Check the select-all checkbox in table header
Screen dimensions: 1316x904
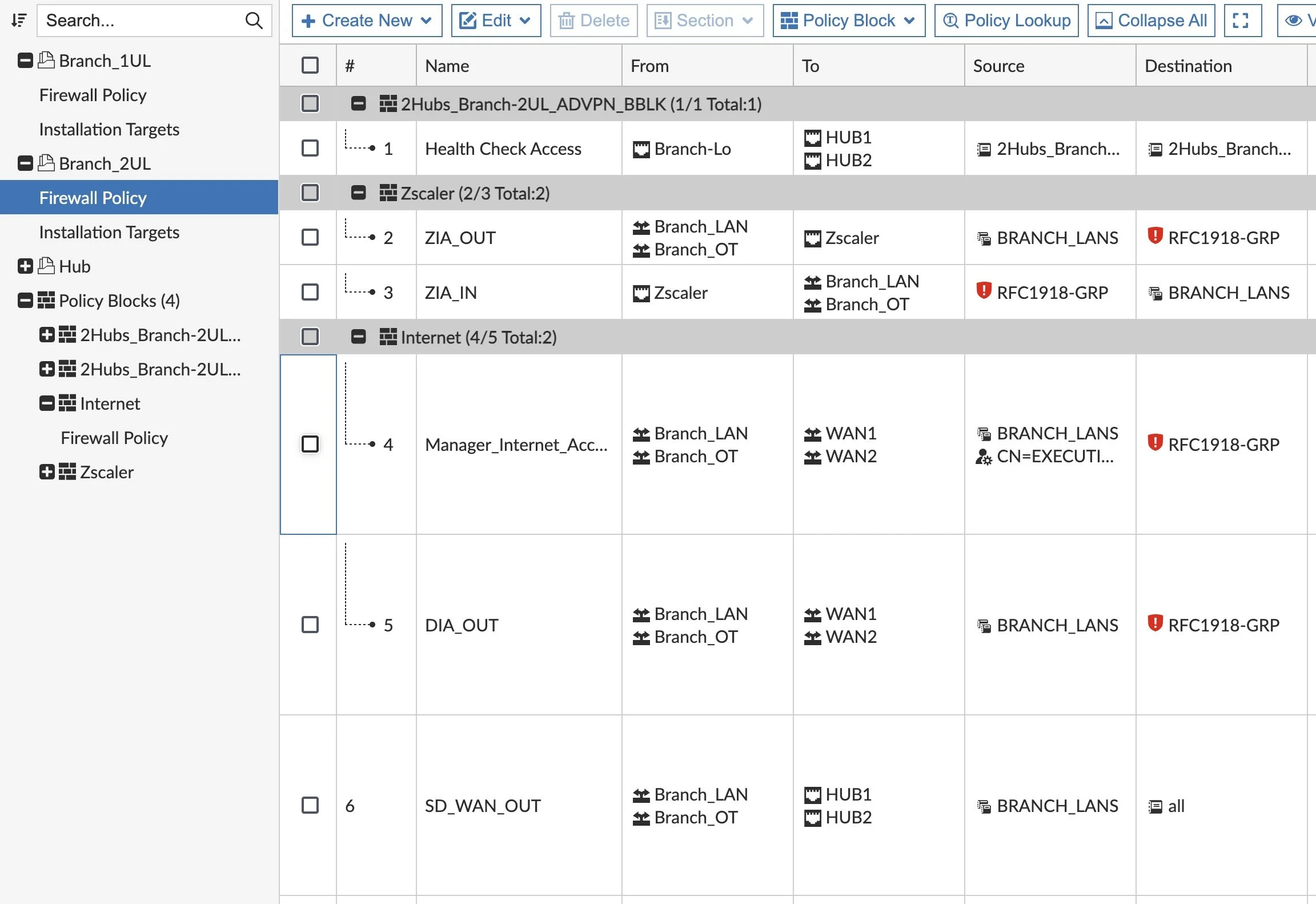pos(310,65)
